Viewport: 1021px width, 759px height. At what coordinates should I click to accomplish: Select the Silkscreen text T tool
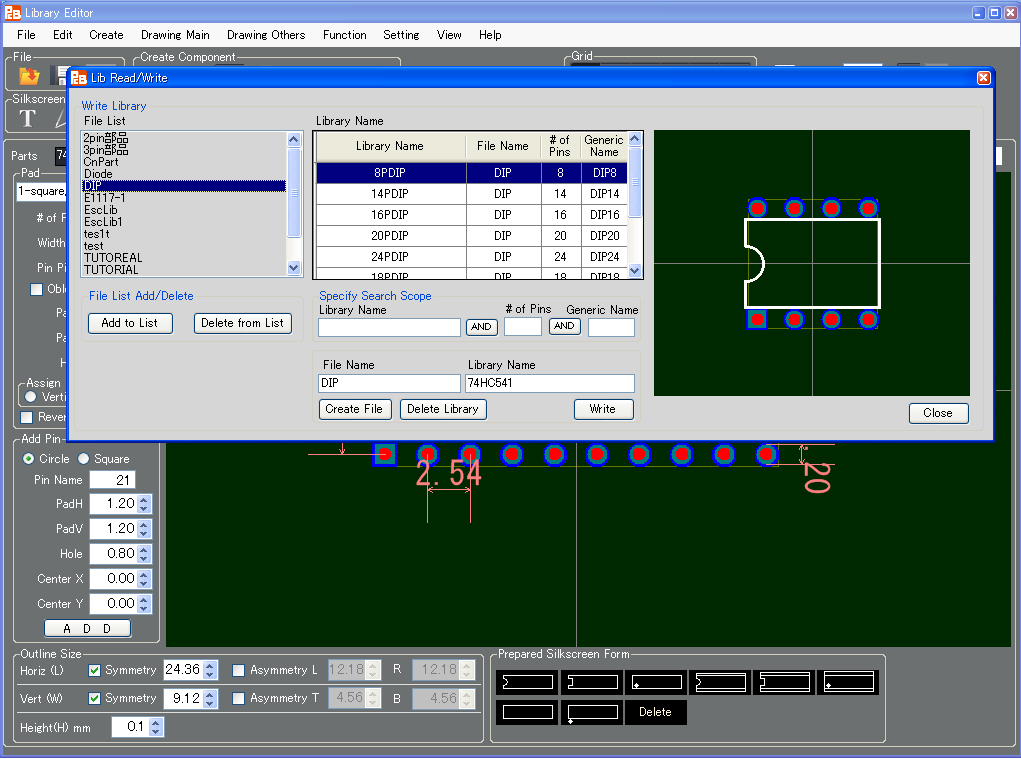coord(27,118)
